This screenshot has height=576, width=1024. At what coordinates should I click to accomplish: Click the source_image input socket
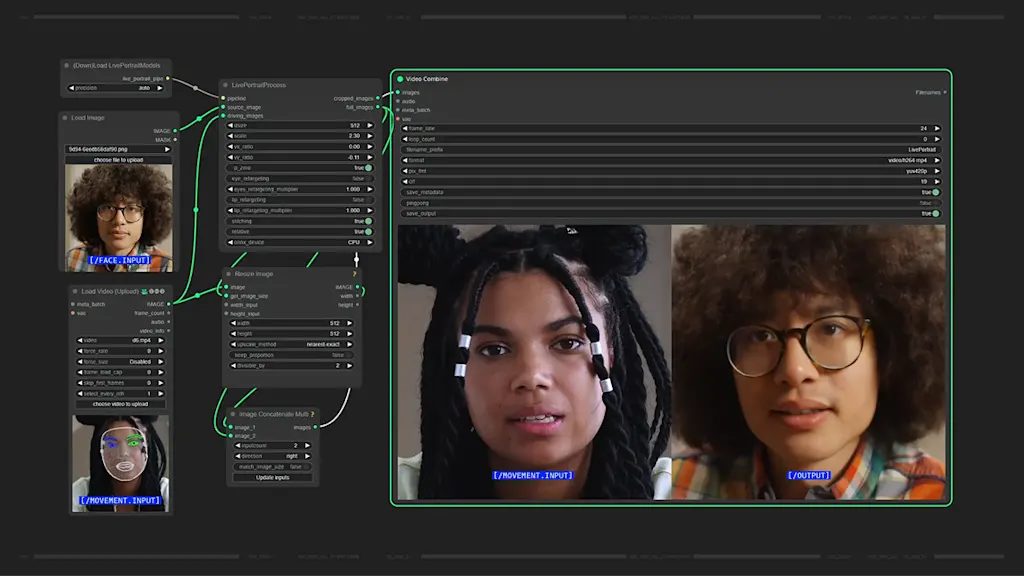coord(223,107)
